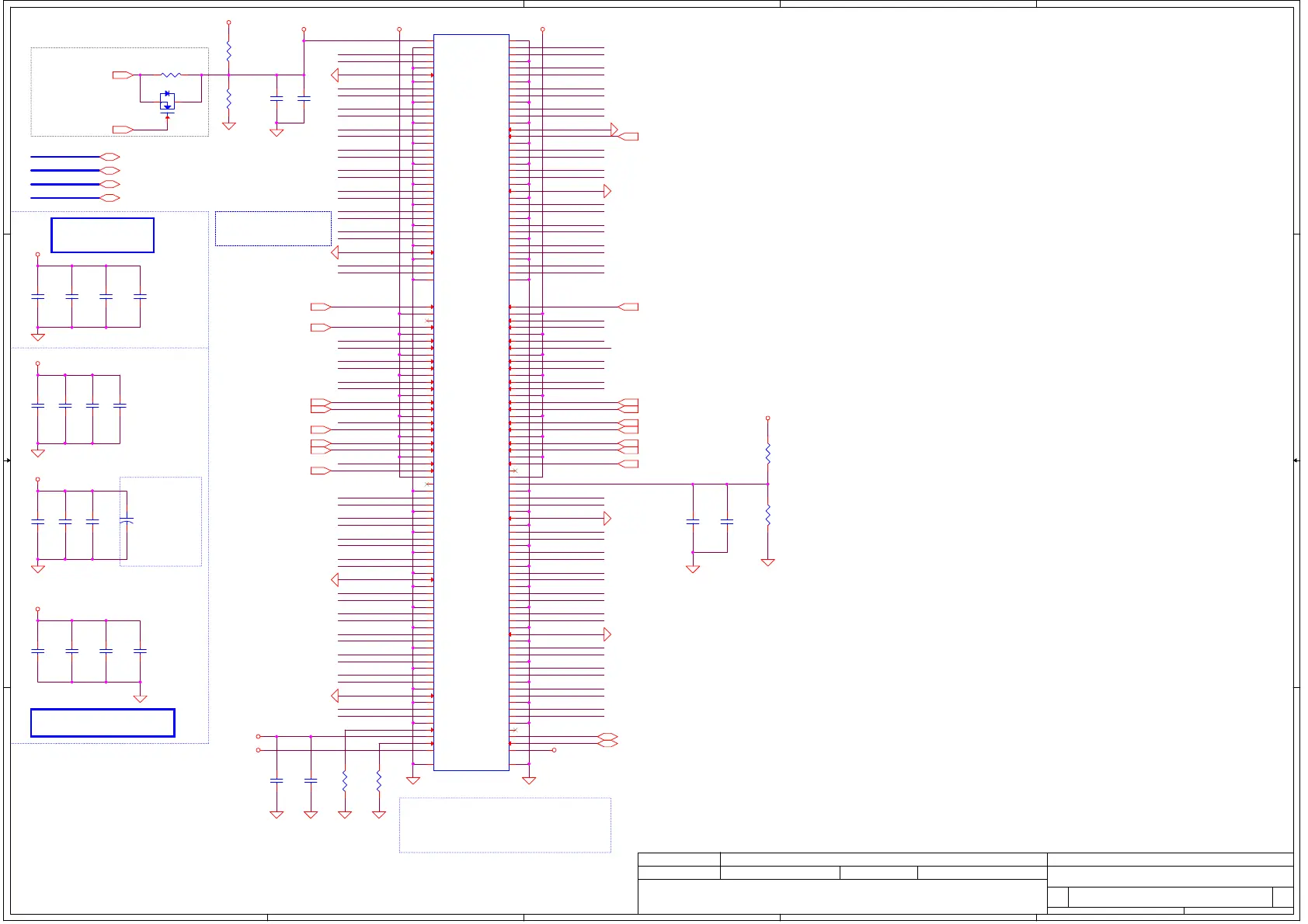Select the thick blue box above the capacitor banks

point(103,235)
